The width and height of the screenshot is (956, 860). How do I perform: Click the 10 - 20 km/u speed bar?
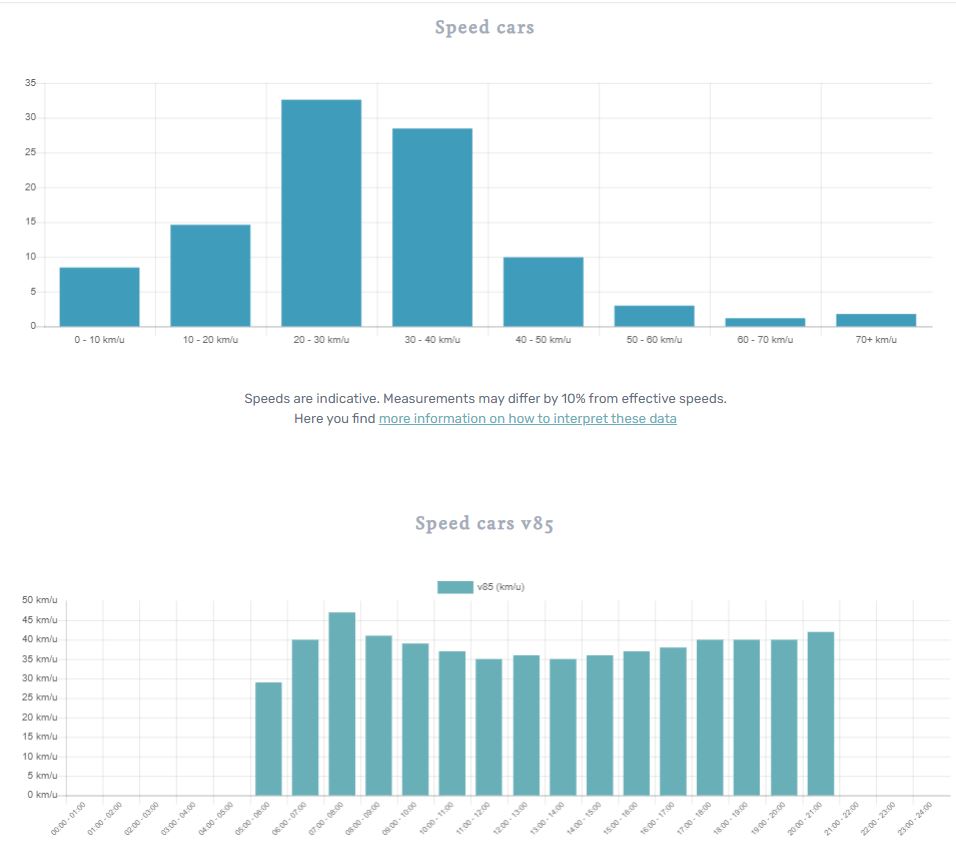pyautogui.click(x=210, y=275)
